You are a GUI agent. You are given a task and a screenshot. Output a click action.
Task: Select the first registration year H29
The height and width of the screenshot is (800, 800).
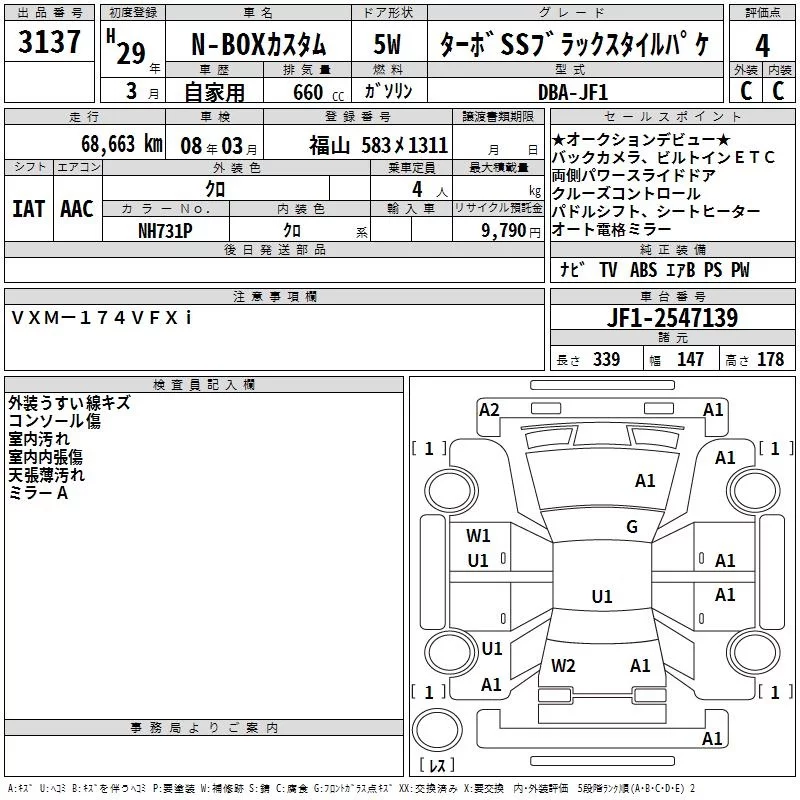(x=126, y=47)
